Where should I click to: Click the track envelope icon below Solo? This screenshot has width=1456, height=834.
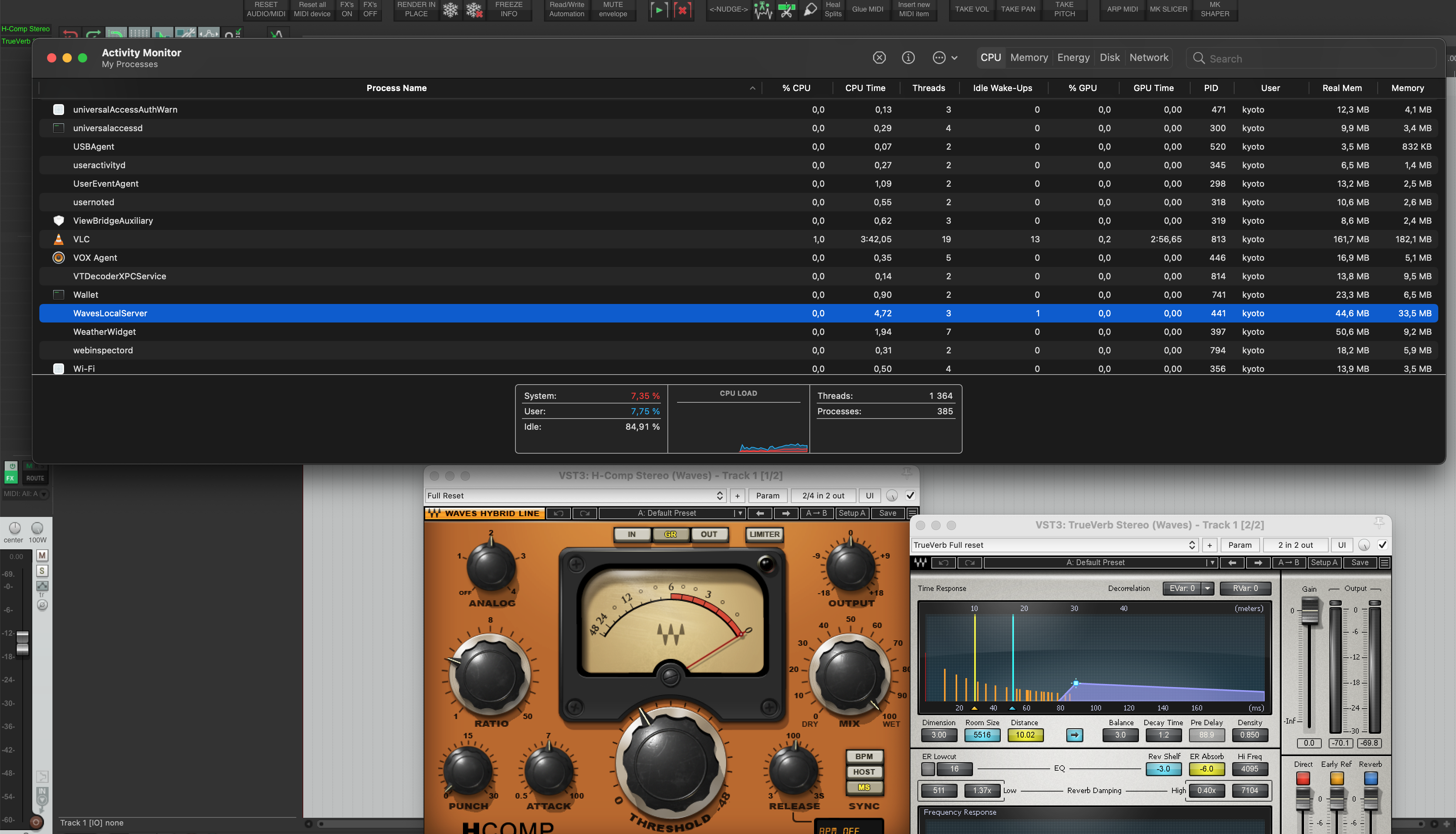[42, 586]
